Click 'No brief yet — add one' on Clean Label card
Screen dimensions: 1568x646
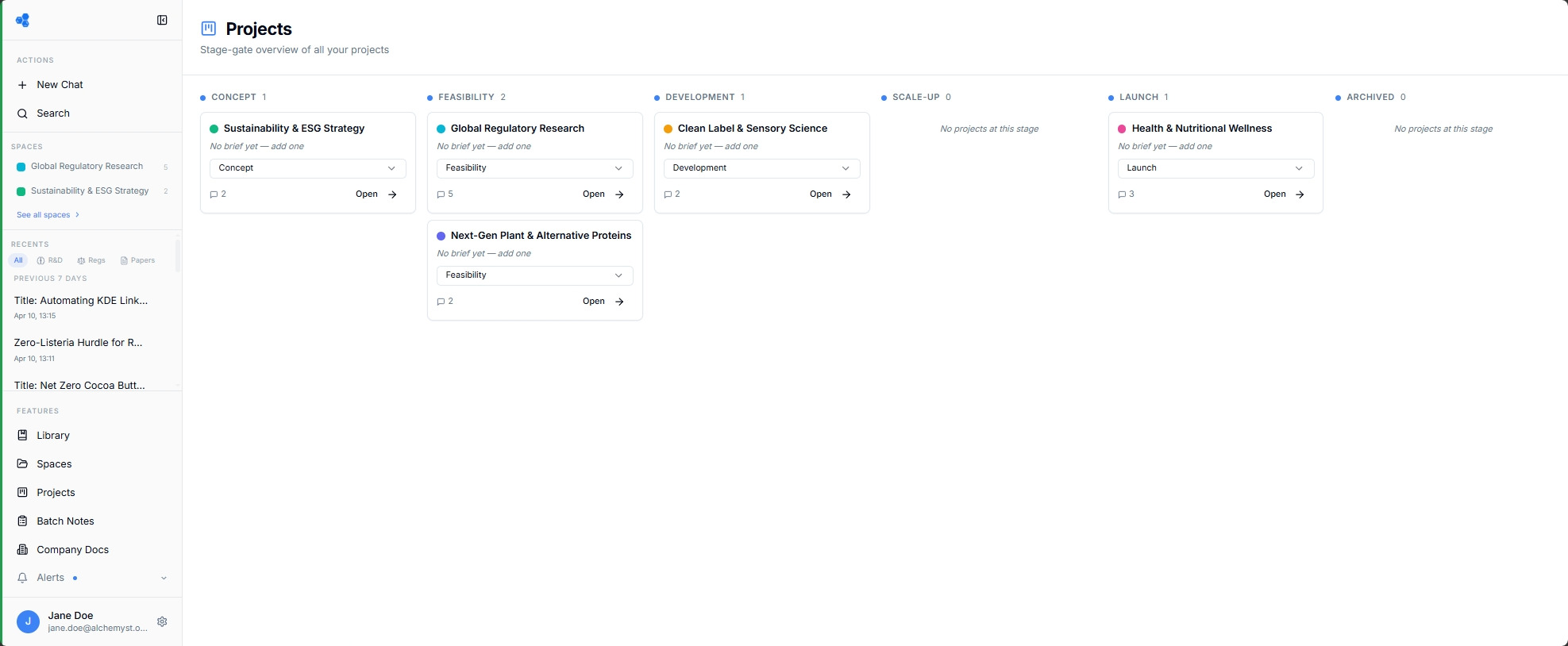[711, 146]
